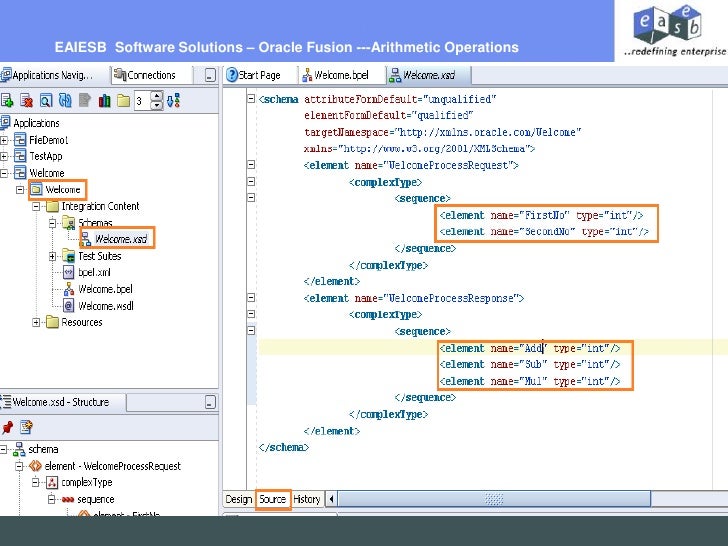Image resolution: width=728 pixels, height=546 pixels.
Task: Click the element name="Mul" code line
Action: 529,381
